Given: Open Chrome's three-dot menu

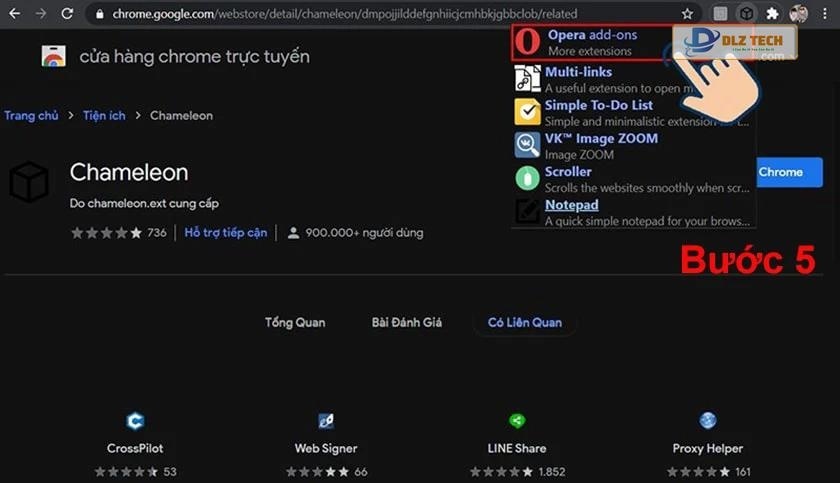Looking at the screenshot, I should point(824,14).
